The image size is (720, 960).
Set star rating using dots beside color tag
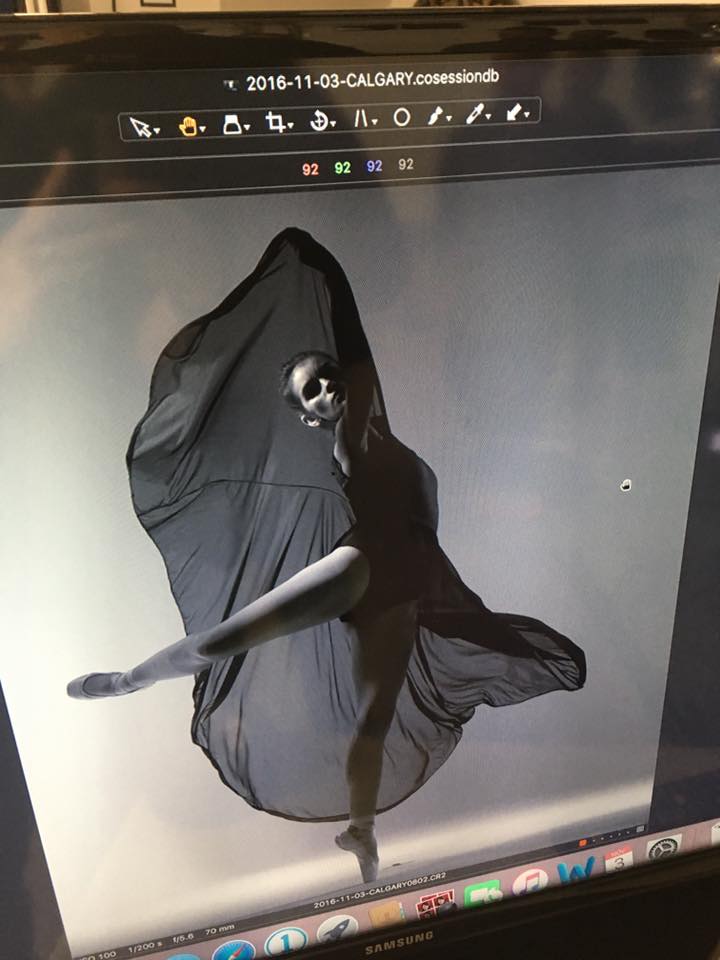tap(612, 835)
